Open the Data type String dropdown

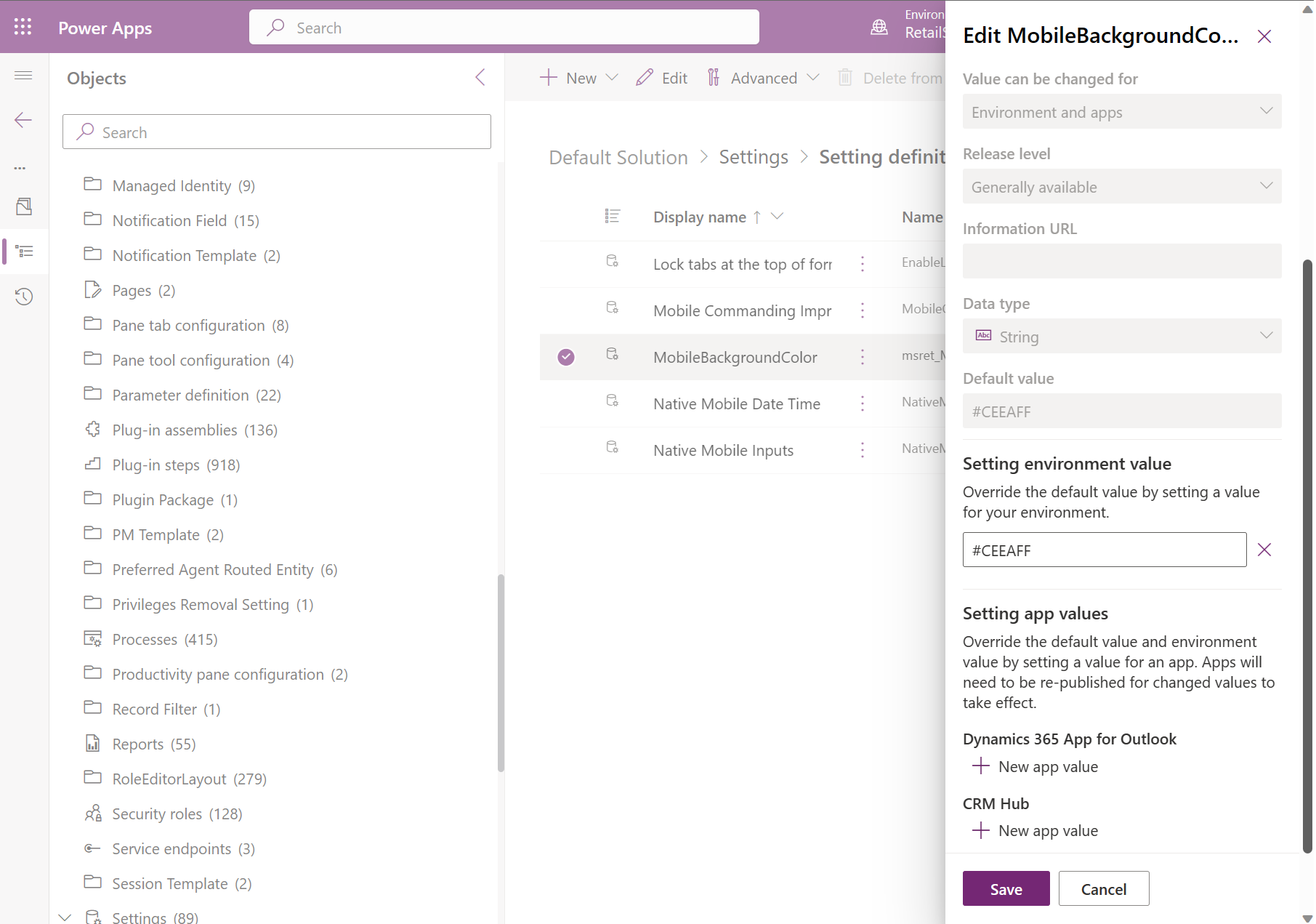1122,336
